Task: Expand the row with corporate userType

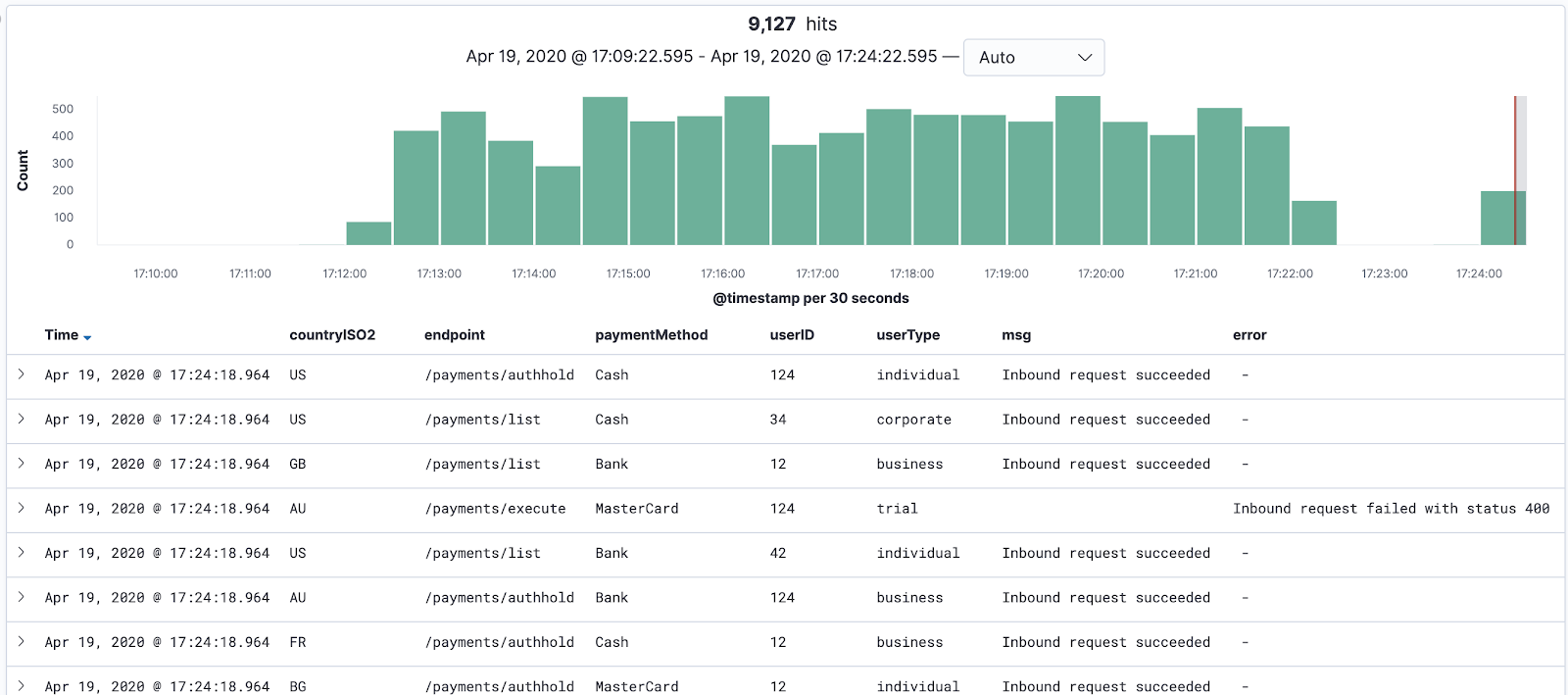Action: click(21, 419)
